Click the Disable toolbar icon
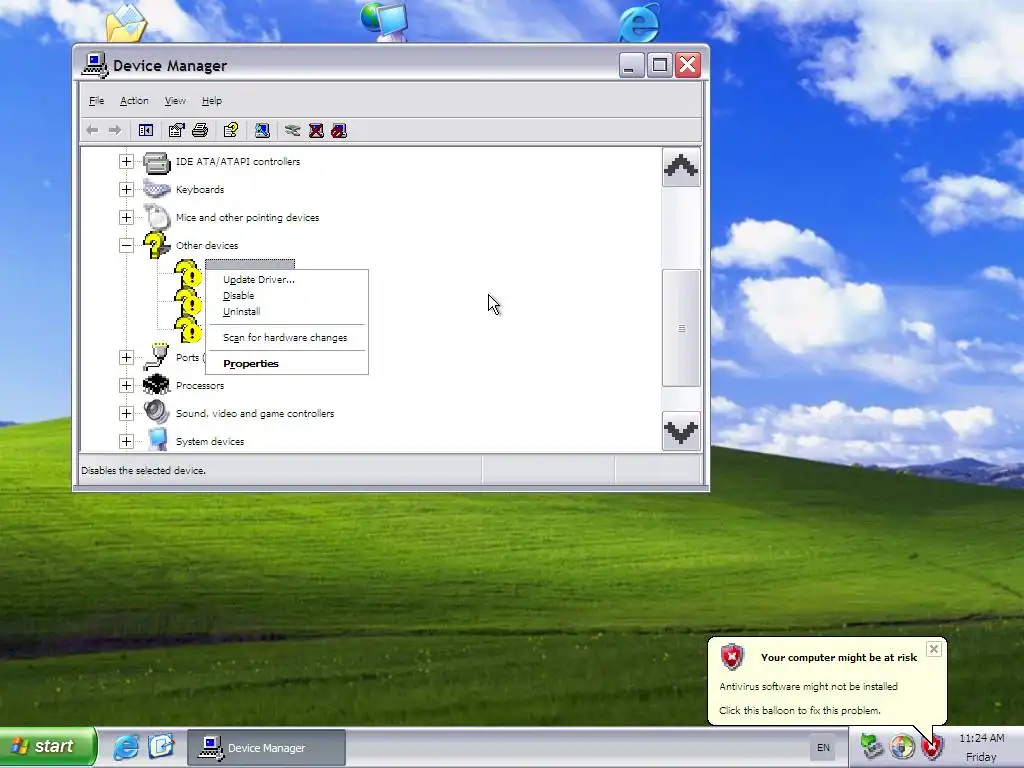The width and height of the screenshot is (1024, 768). click(339, 131)
